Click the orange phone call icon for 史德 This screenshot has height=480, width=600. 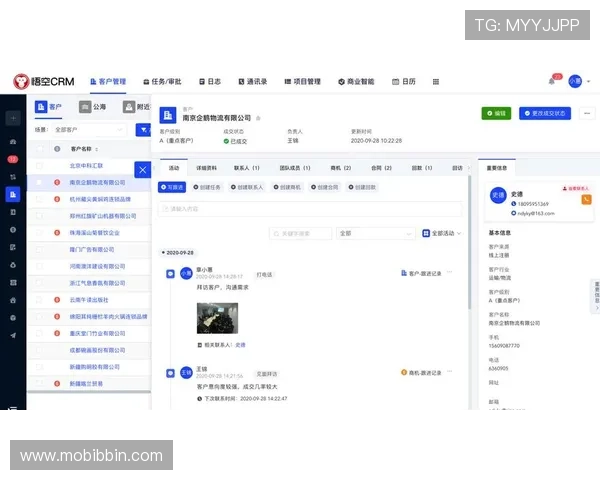click(x=586, y=199)
